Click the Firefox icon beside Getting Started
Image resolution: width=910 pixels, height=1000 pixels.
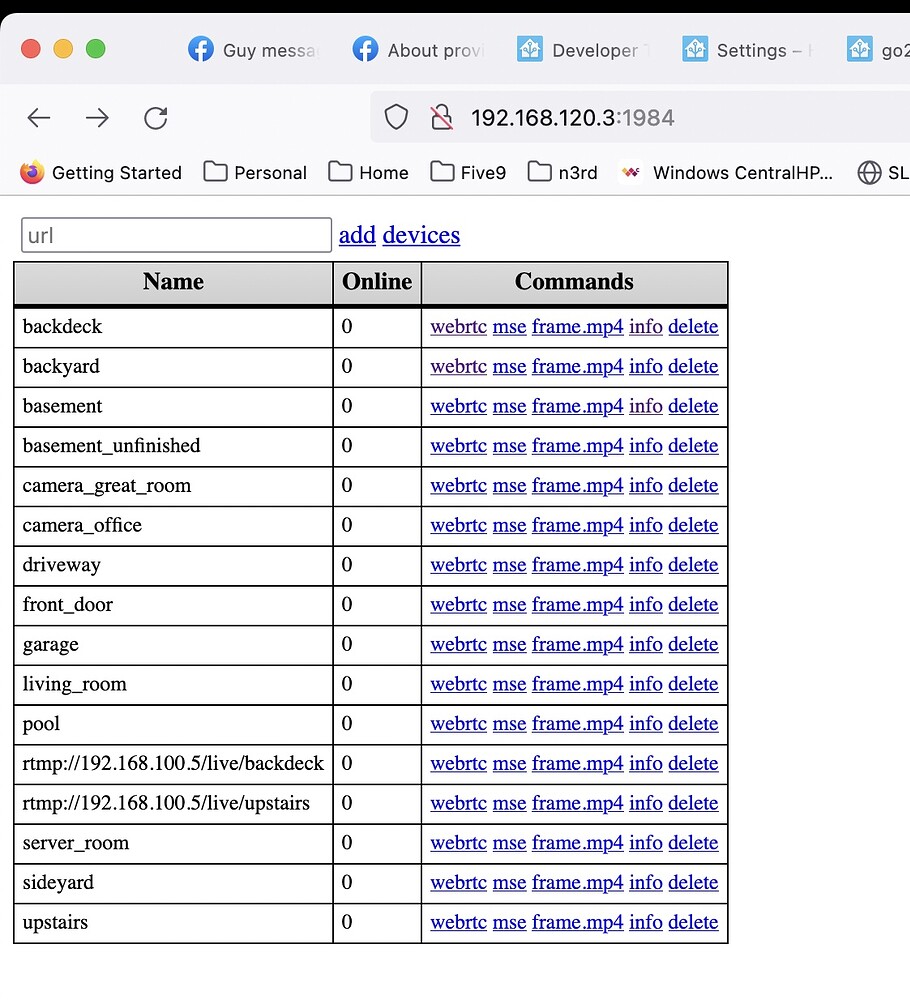31,172
